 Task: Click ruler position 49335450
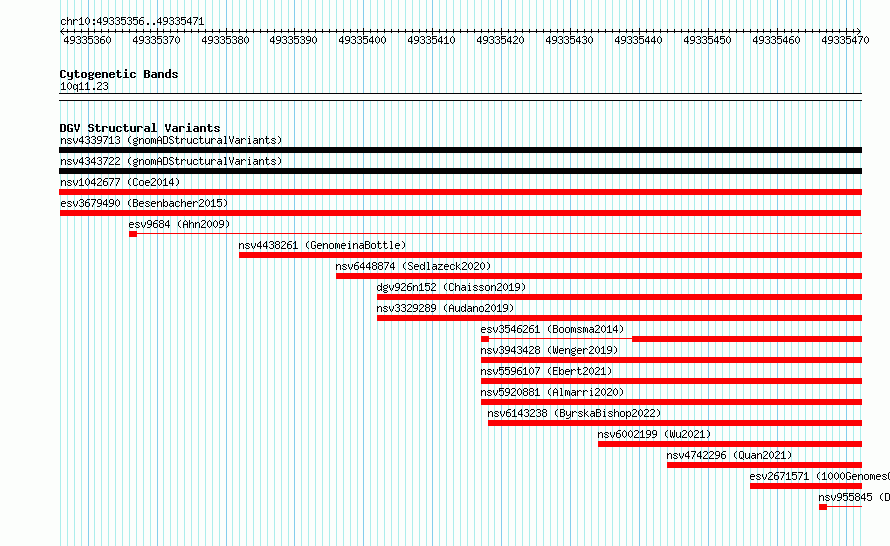[x=707, y=40]
